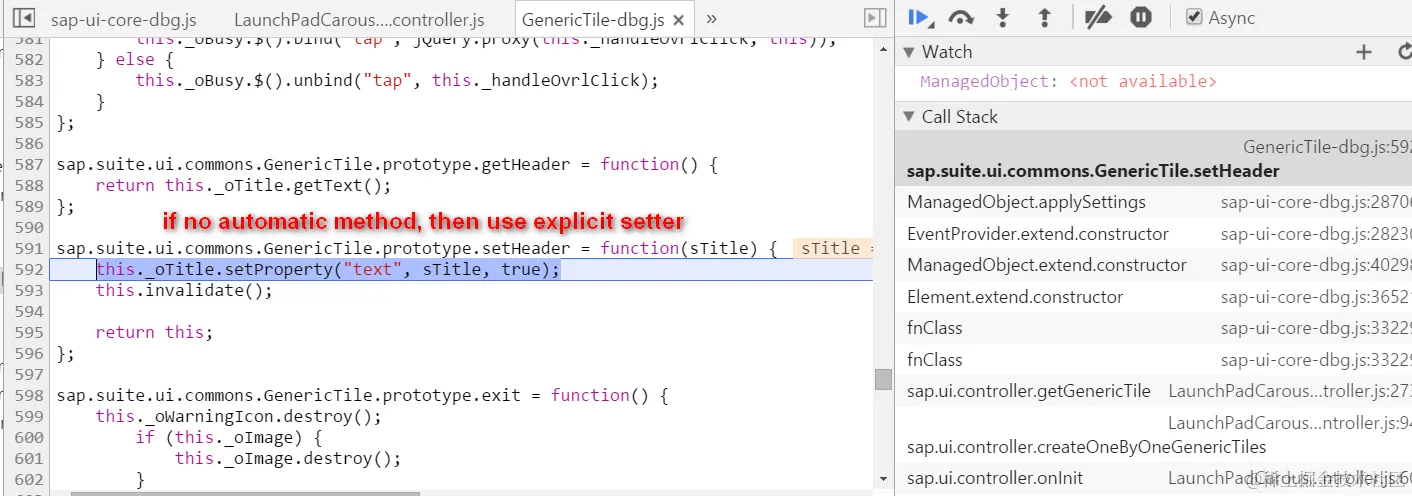Close the GenericTile-dbg.js tab

(x=680, y=19)
